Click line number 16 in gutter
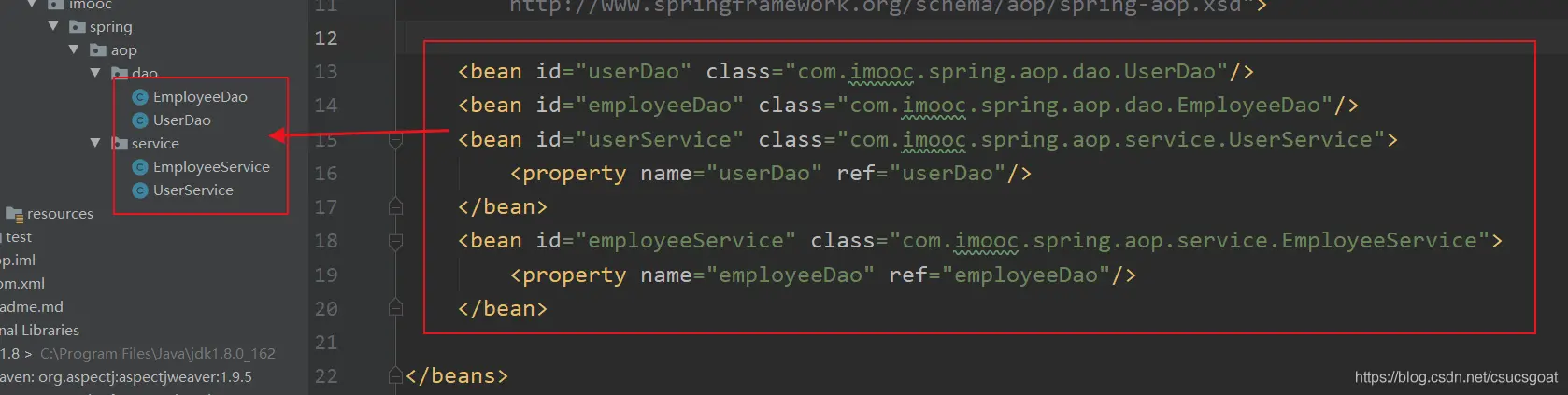The width and height of the screenshot is (1568, 395). pos(325,174)
